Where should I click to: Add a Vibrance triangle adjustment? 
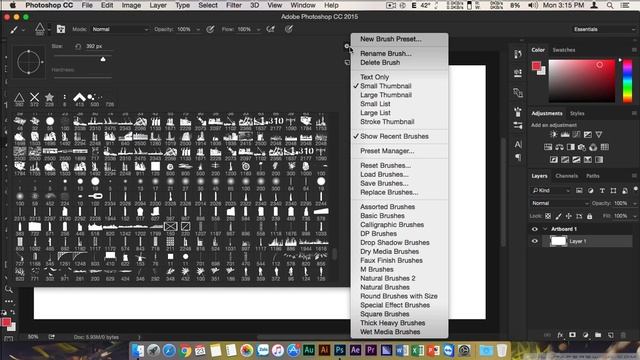tap(599, 135)
